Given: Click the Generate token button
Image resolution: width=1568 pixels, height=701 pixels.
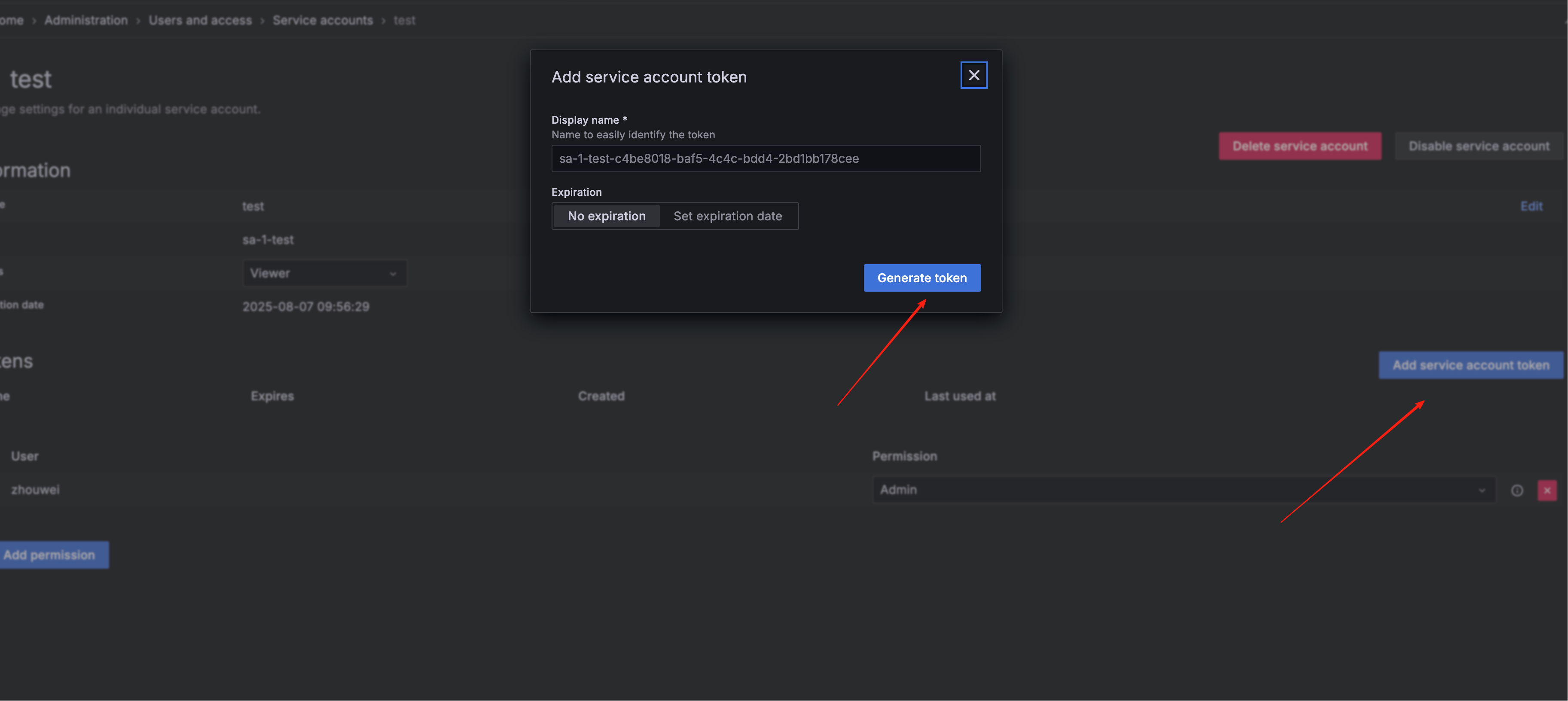Looking at the screenshot, I should [921, 278].
